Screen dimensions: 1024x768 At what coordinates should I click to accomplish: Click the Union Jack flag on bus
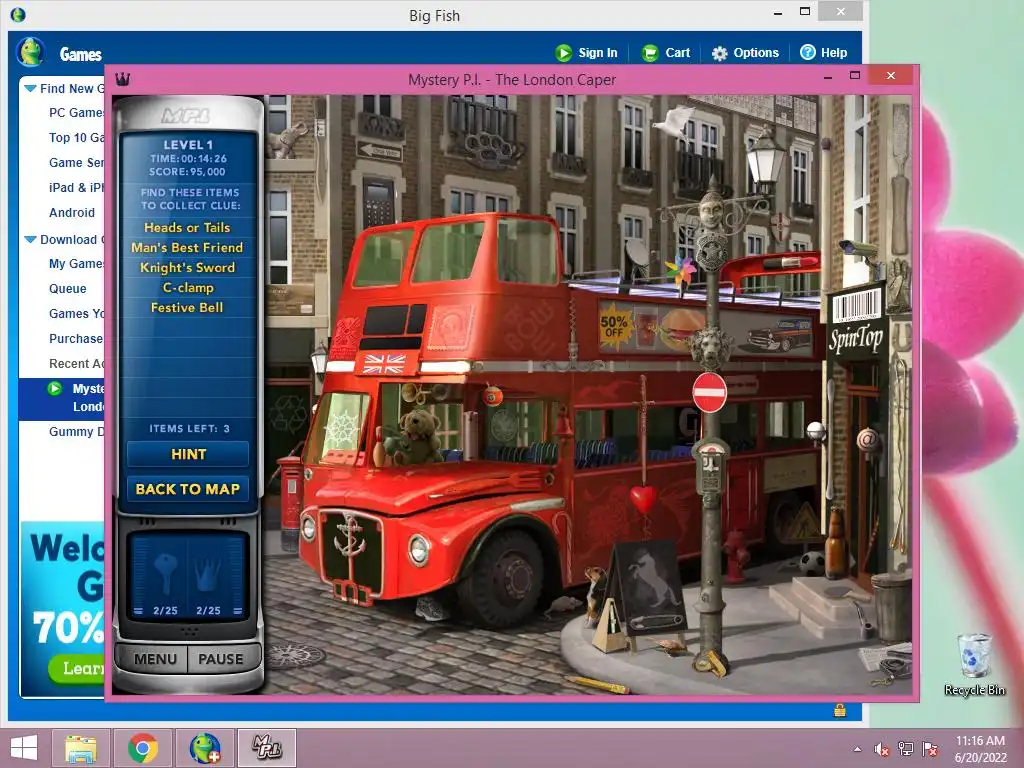(384, 364)
